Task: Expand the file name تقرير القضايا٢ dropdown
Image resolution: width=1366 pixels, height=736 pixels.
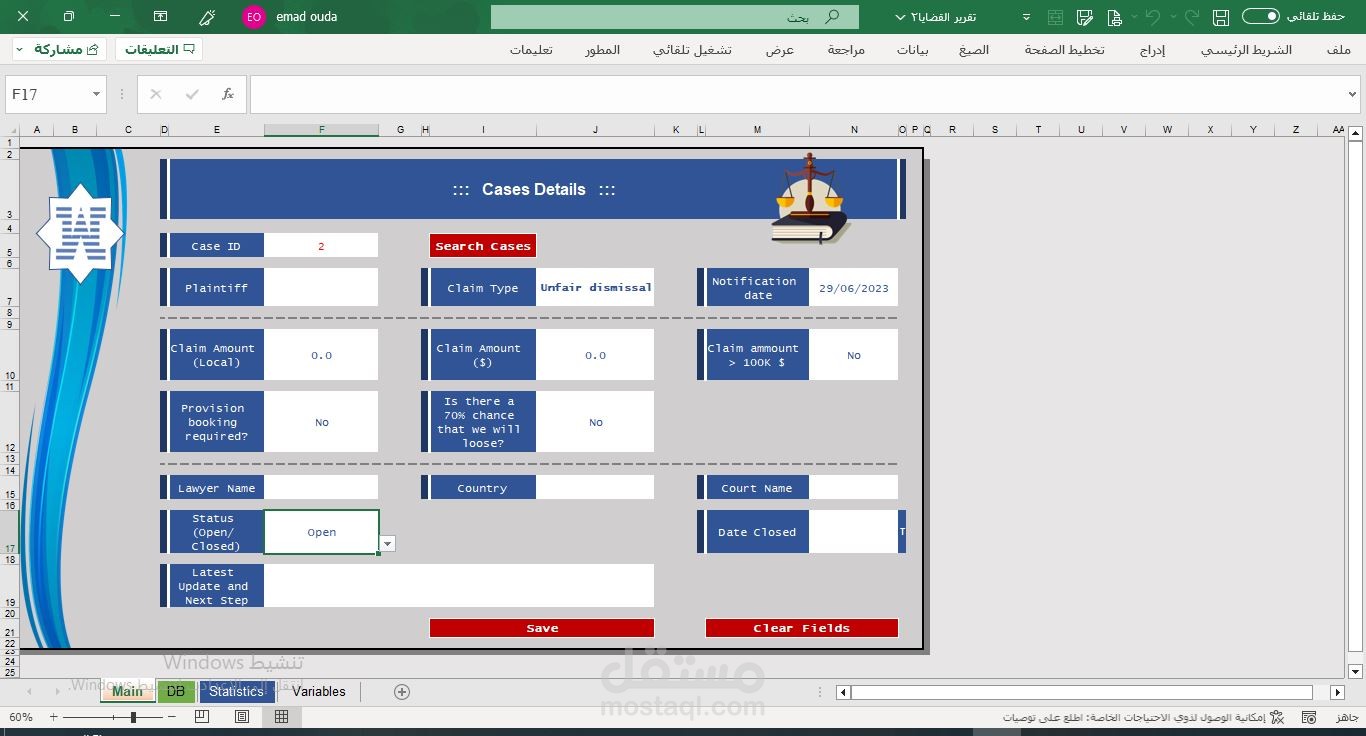Action: coord(901,17)
